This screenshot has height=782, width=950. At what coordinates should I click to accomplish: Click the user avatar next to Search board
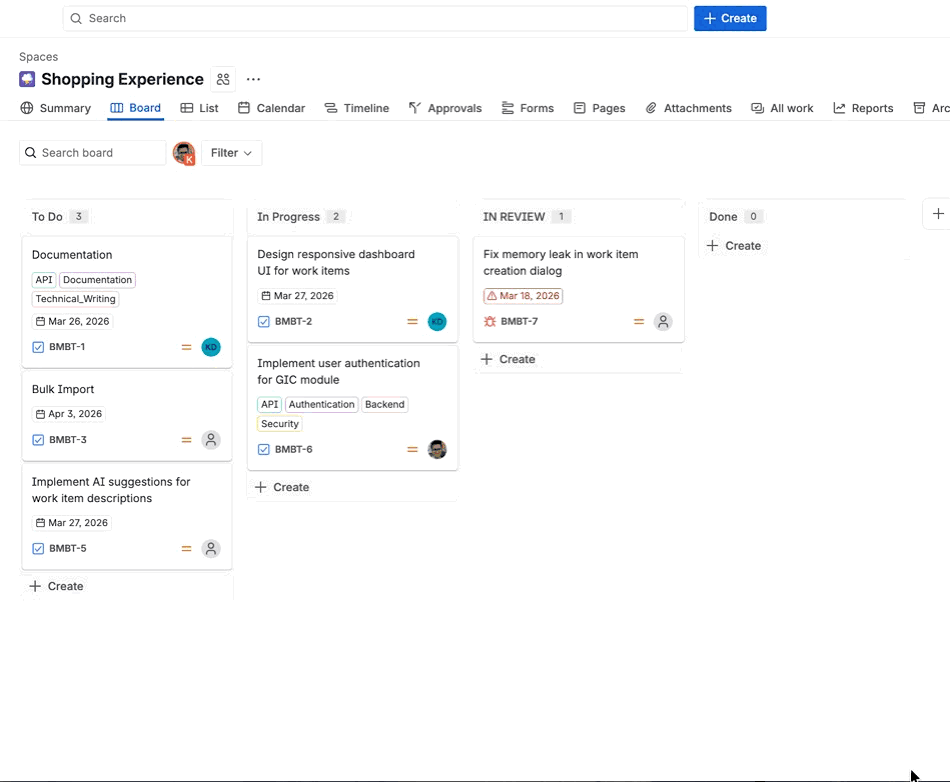click(184, 153)
